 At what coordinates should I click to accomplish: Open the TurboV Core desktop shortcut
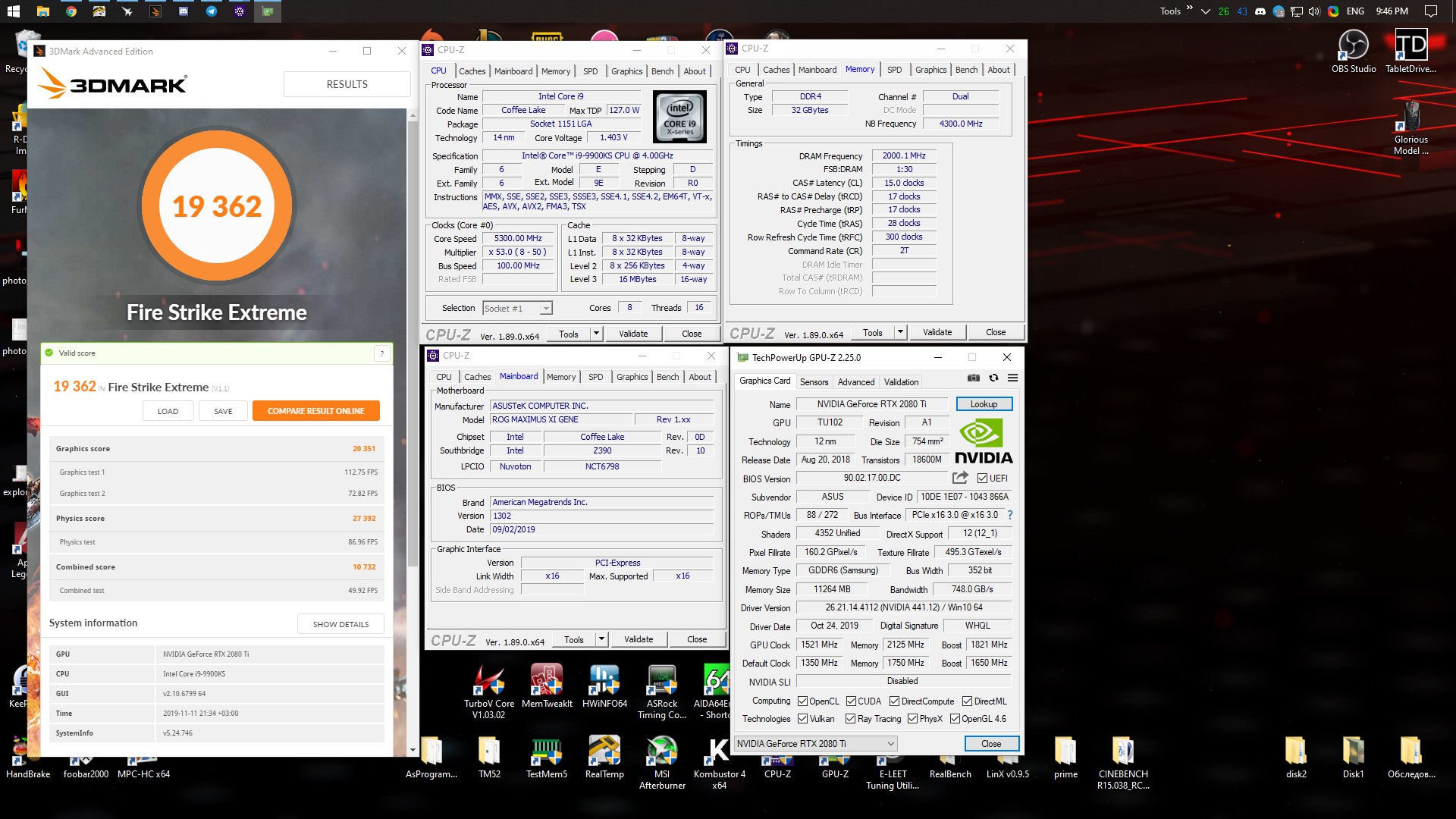[488, 692]
